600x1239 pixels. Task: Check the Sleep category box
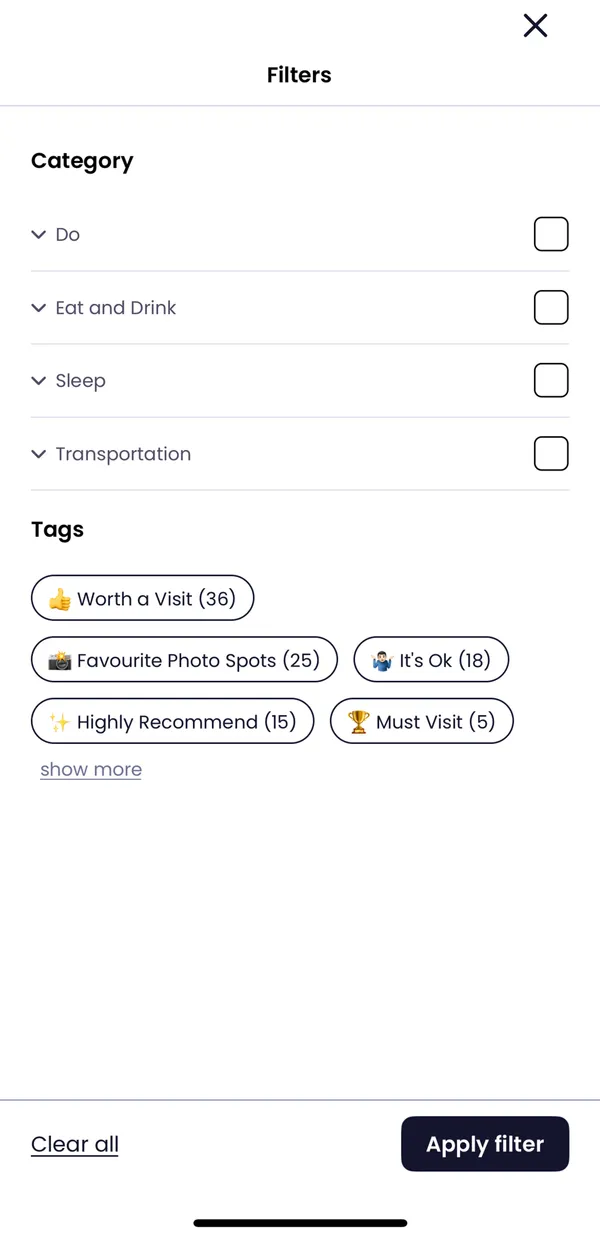pyautogui.click(x=551, y=381)
